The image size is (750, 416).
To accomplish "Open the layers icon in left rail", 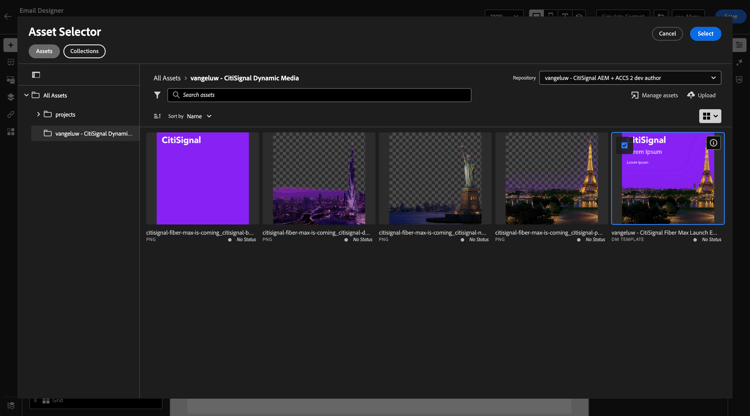I will (11, 97).
